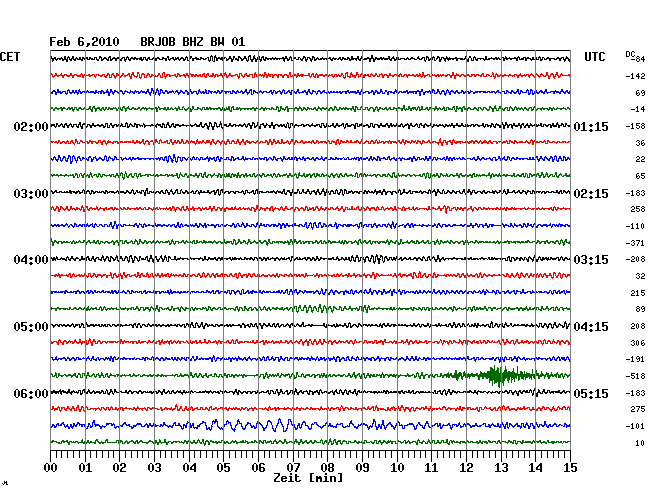Click the large blue long-period waves near minute 06
This screenshot has height=494, width=650.
pyautogui.click(x=257, y=425)
